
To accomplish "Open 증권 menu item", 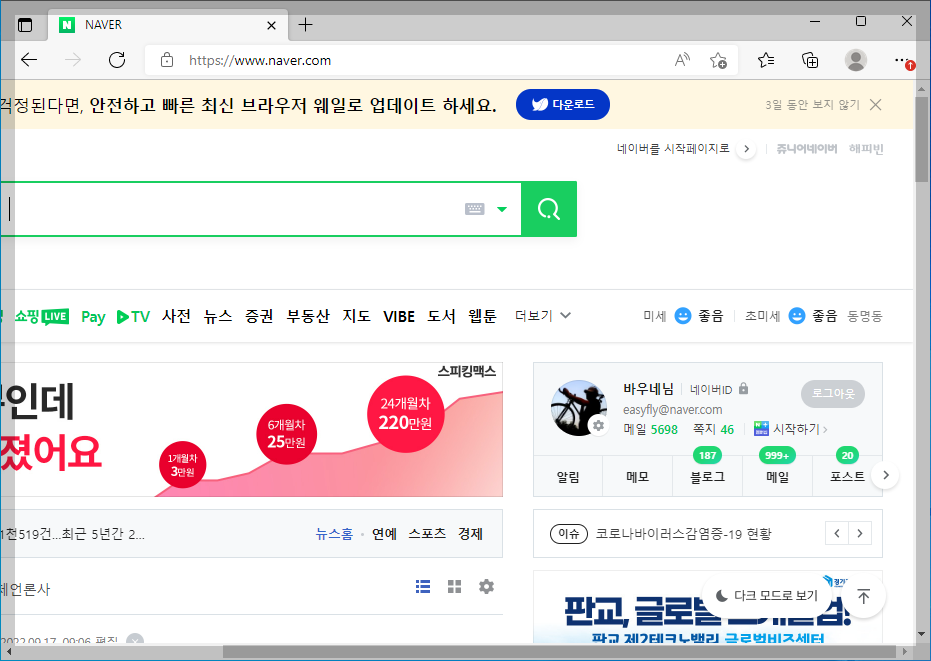I will (x=259, y=316).
